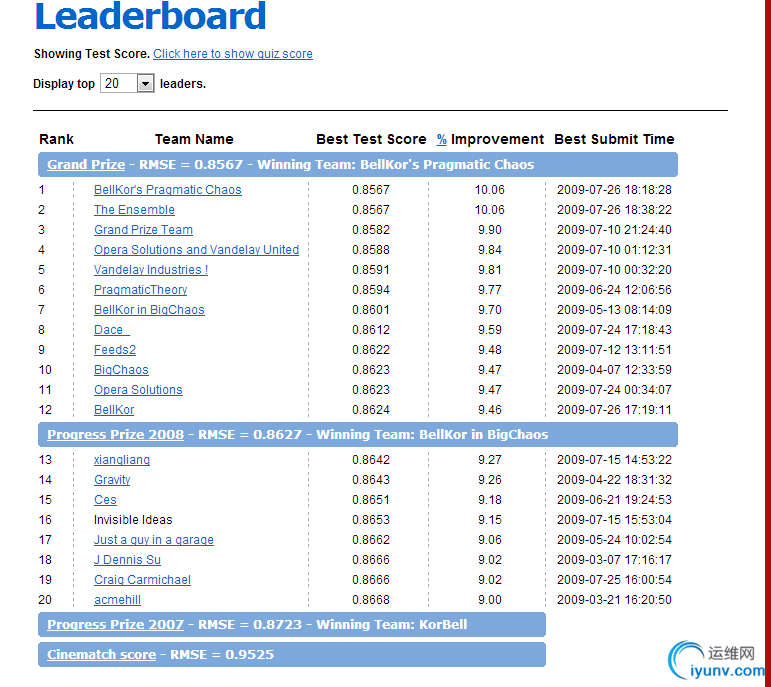
Task: Open the xiangliang team link
Action: [122, 460]
